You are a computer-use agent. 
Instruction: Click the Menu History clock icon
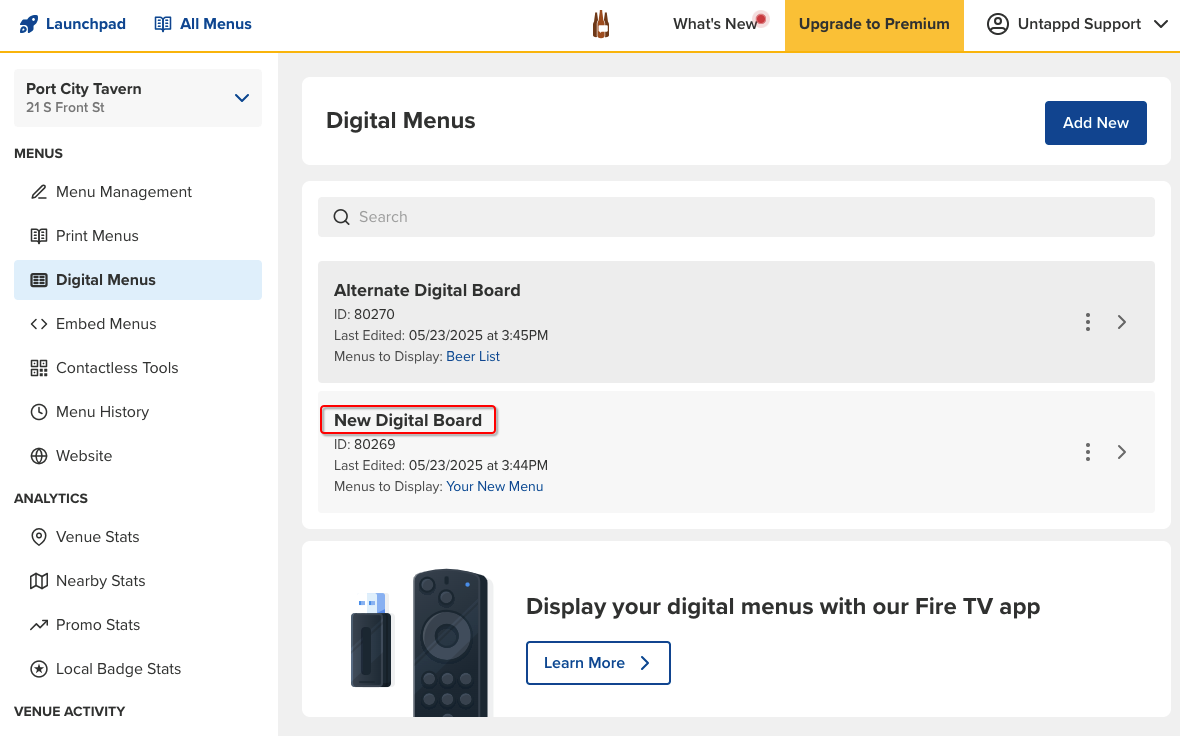(x=38, y=412)
